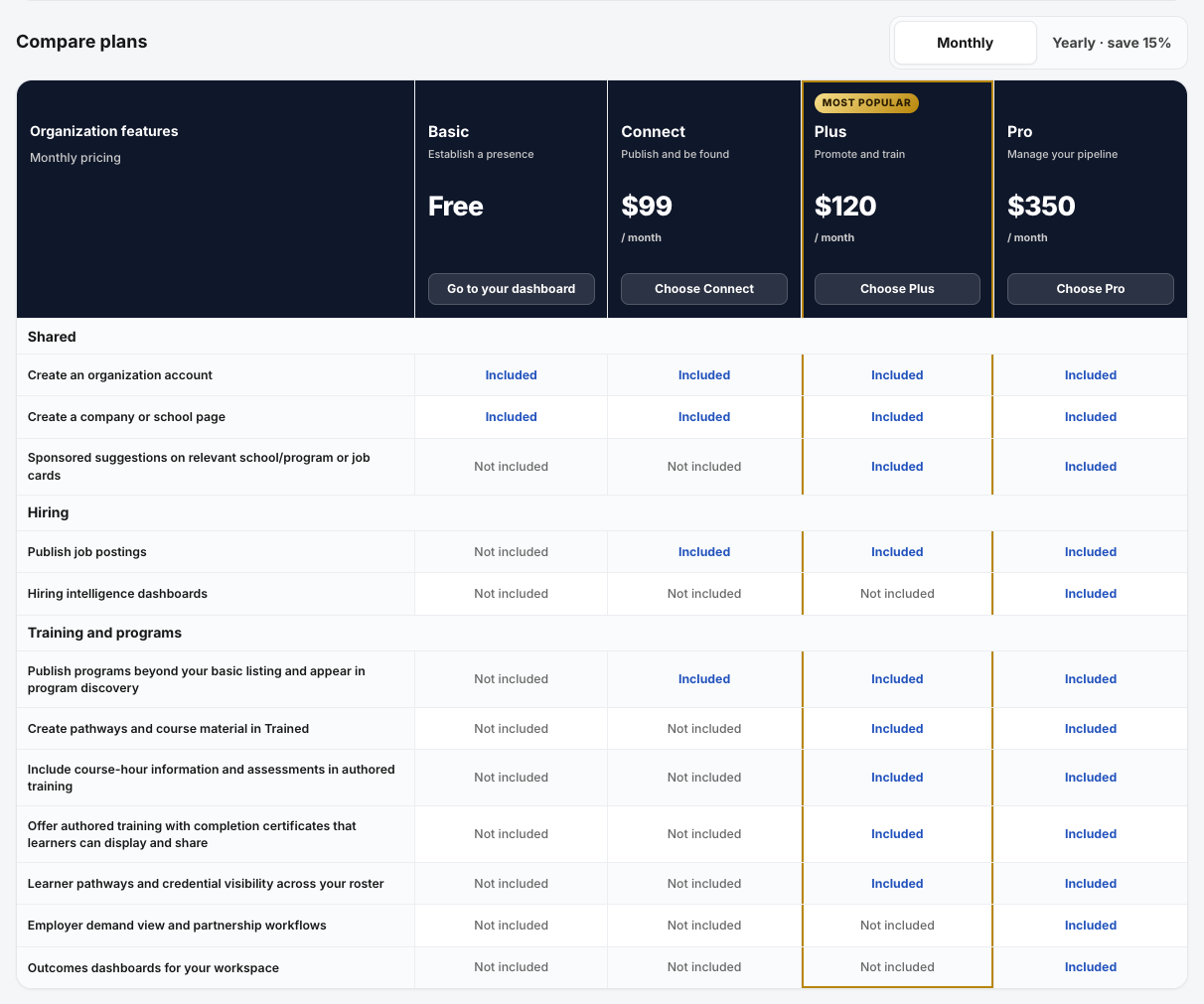
Task: Click Outcomes dashboards for your workspace label
Action: pyautogui.click(x=153, y=968)
